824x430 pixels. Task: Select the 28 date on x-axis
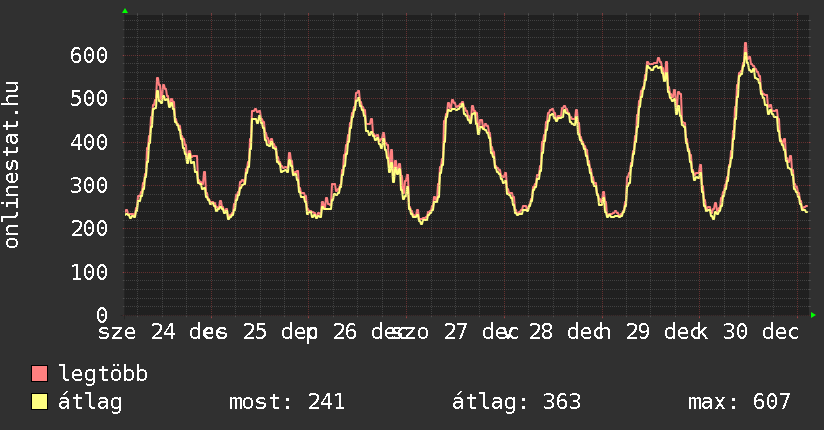(x=541, y=332)
